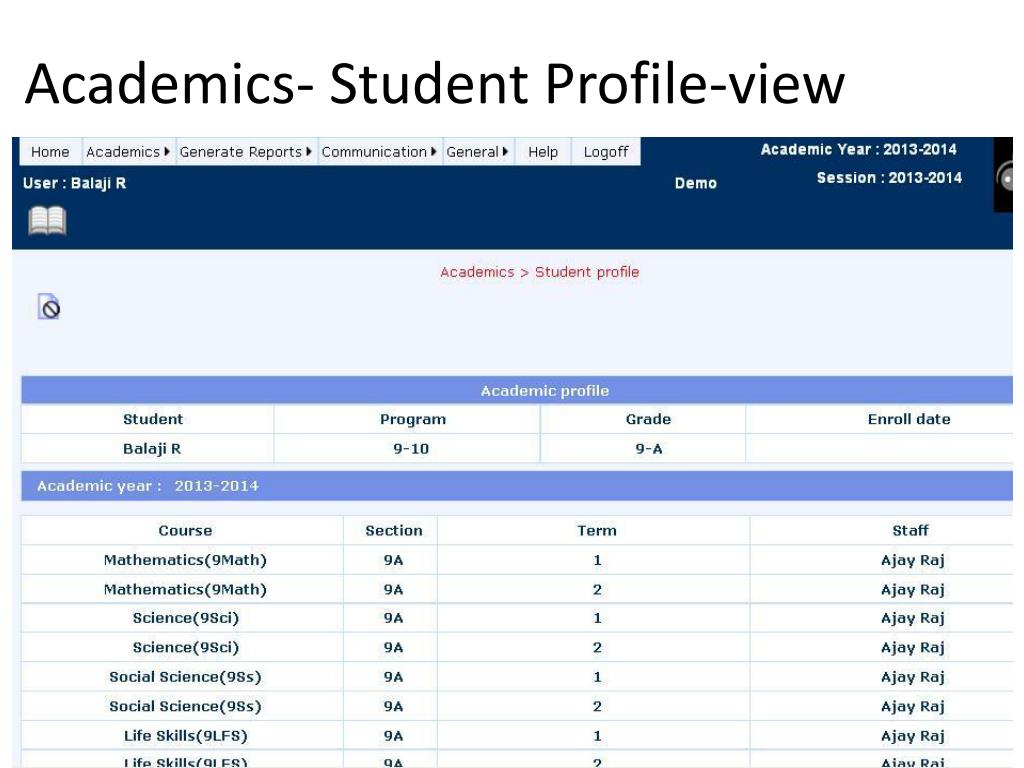Select the Staff column header
Viewport: 1024px width, 768px height.
pos(910,530)
